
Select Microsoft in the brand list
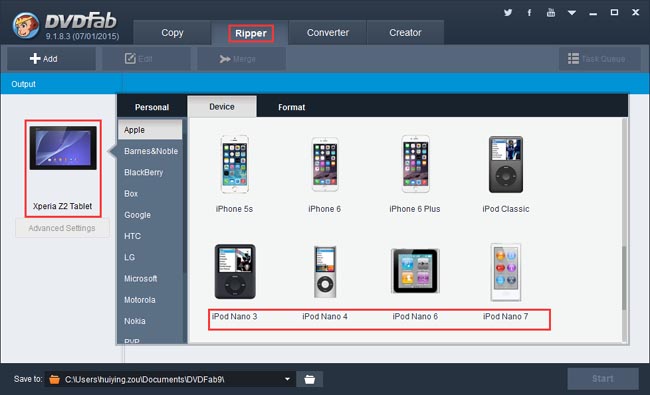150,279
